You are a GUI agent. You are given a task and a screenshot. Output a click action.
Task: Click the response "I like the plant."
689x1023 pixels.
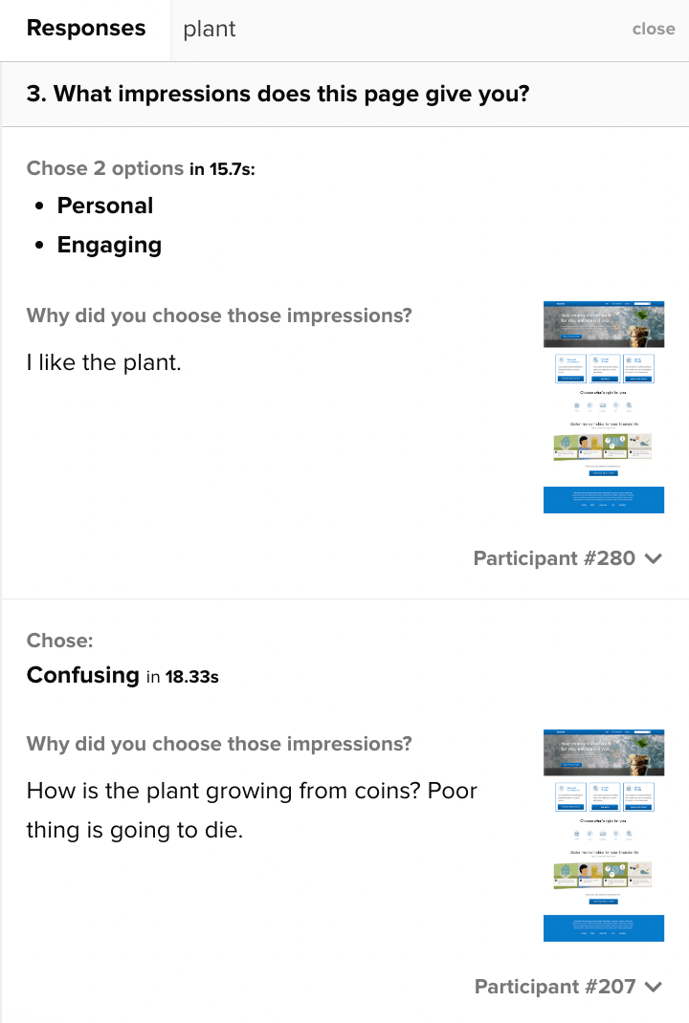coord(104,362)
